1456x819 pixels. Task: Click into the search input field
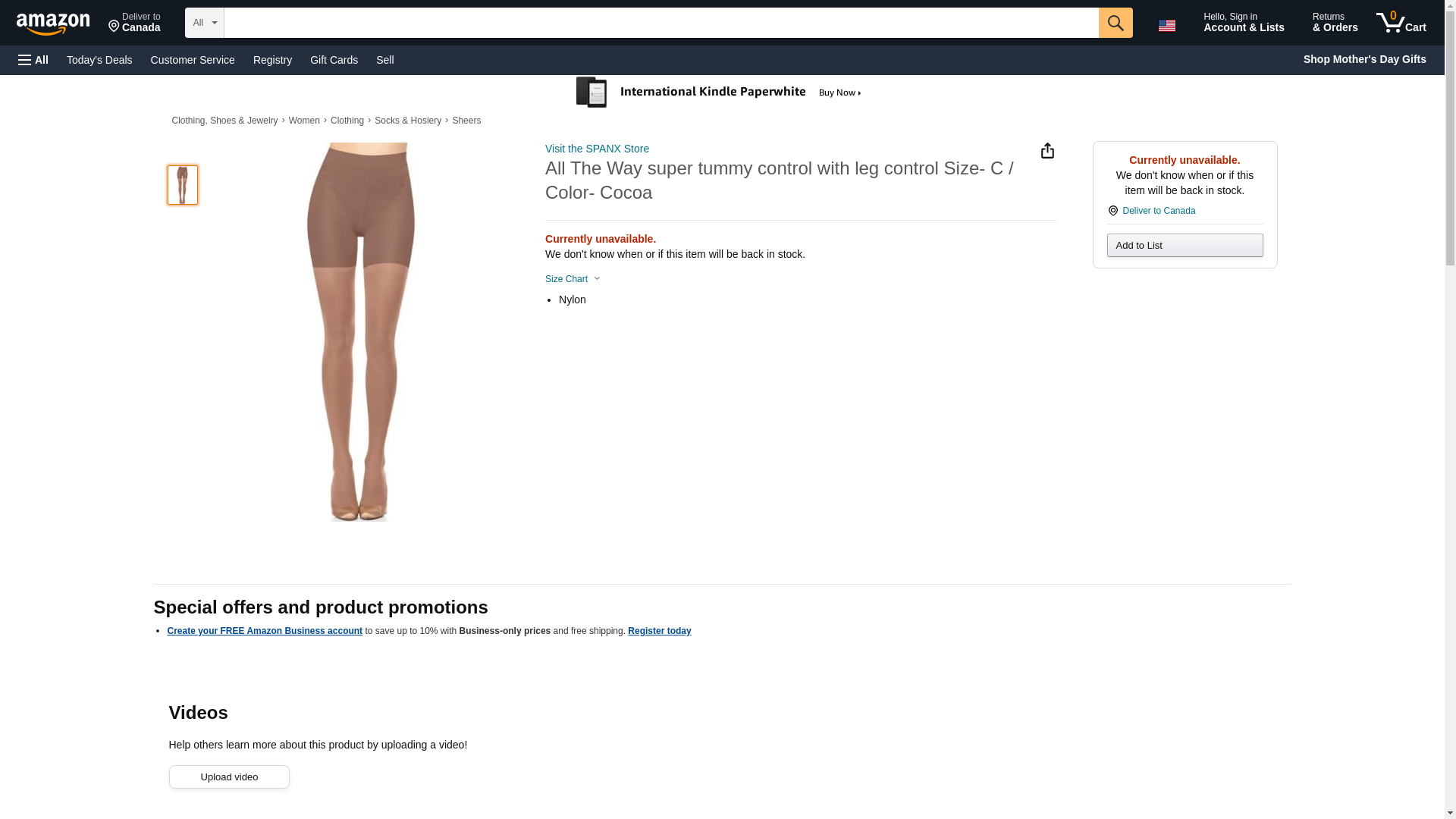click(660, 23)
